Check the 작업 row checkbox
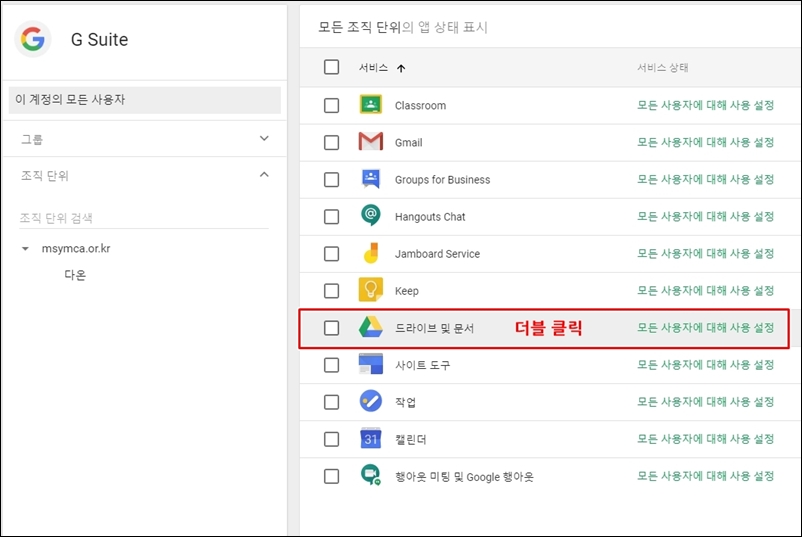Image resolution: width=802 pixels, height=537 pixels. tap(331, 402)
